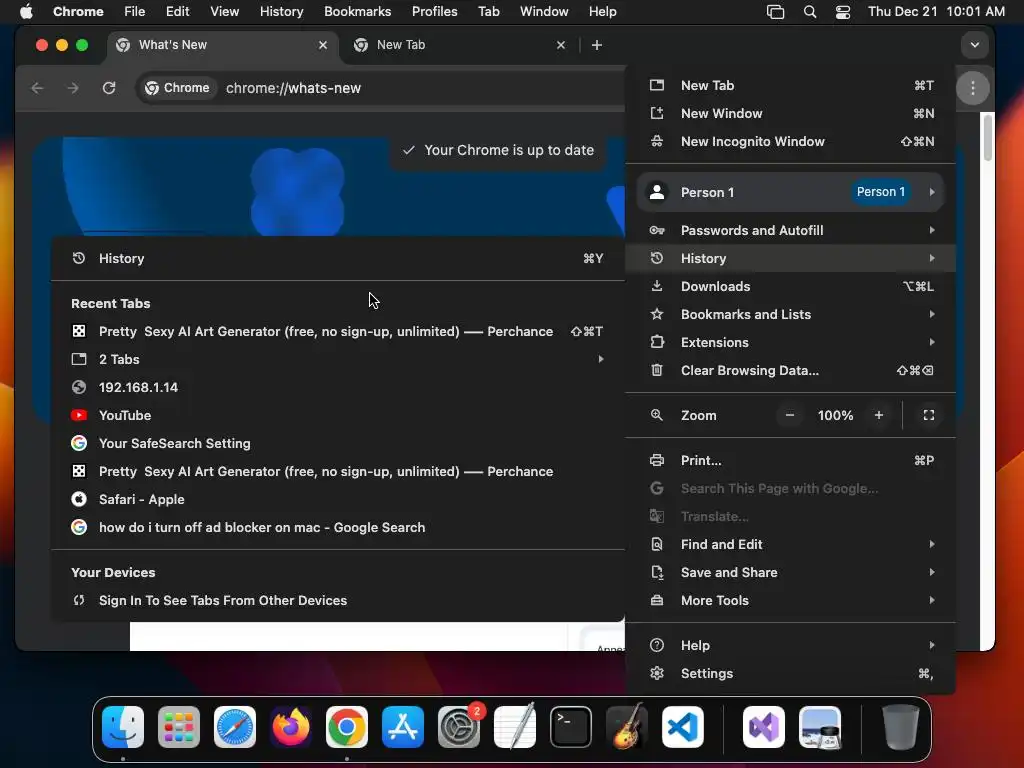Click the Spotlight search icon
Image resolution: width=1024 pixels, height=768 pixels.
coord(810,11)
